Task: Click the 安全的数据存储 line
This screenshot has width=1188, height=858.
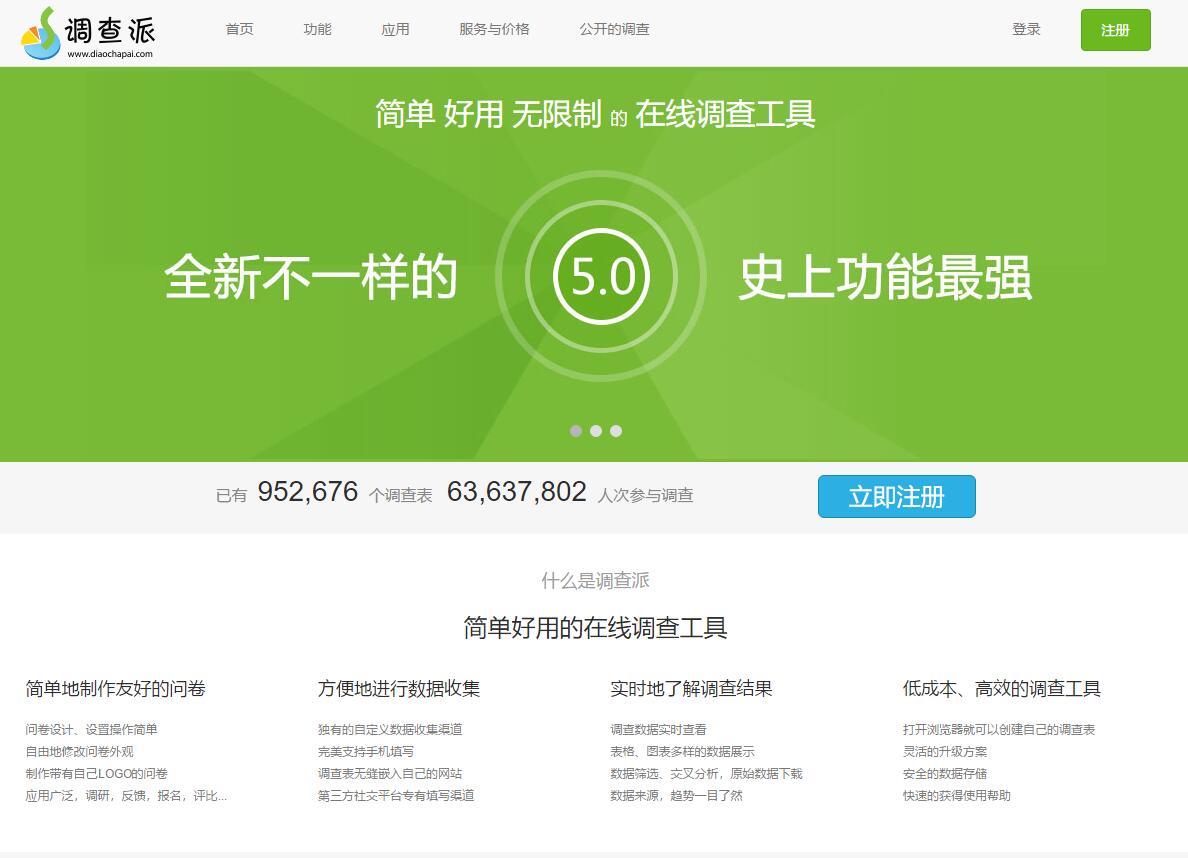Action: coord(944,773)
